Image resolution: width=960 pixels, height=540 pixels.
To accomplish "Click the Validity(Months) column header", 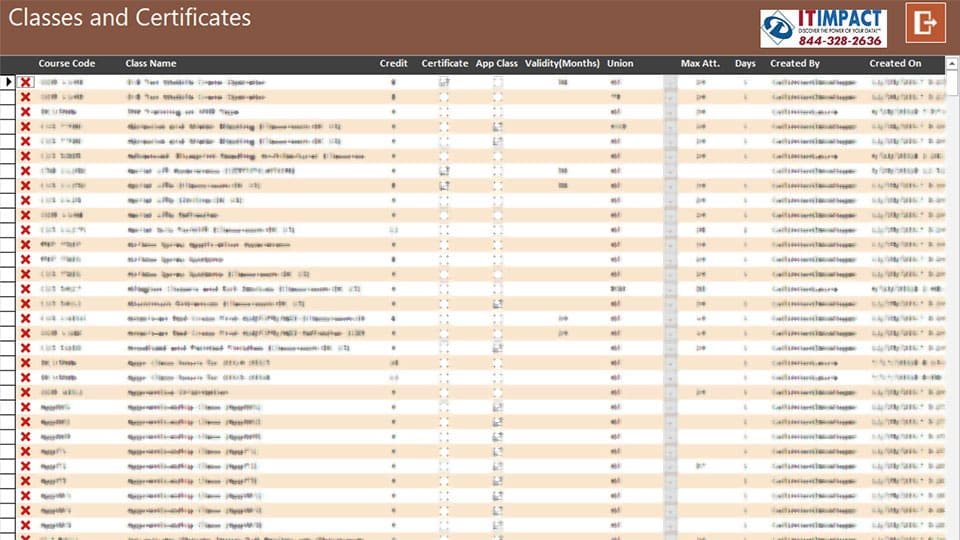I will point(562,63).
